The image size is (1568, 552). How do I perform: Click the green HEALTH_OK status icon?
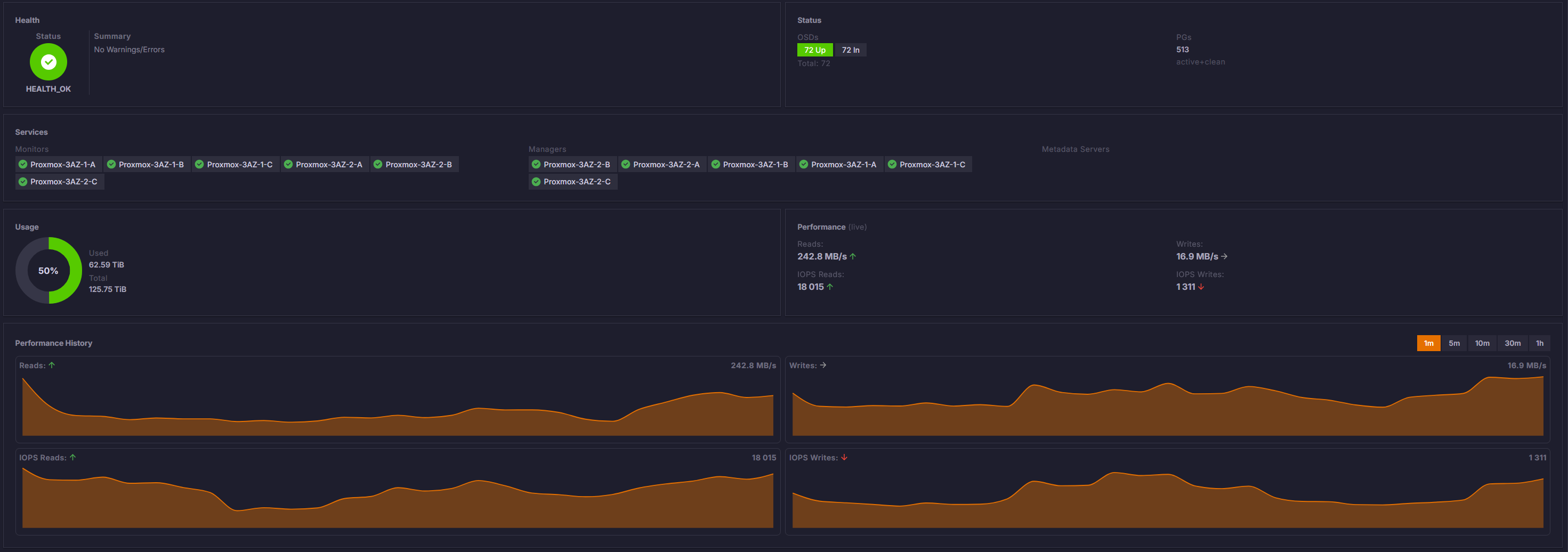tap(48, 62)
